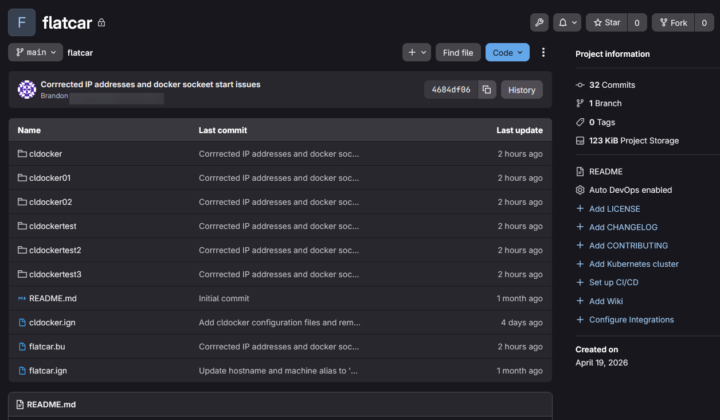Click Add LICENSE link
720x420 pixels.
coord(614,209)
